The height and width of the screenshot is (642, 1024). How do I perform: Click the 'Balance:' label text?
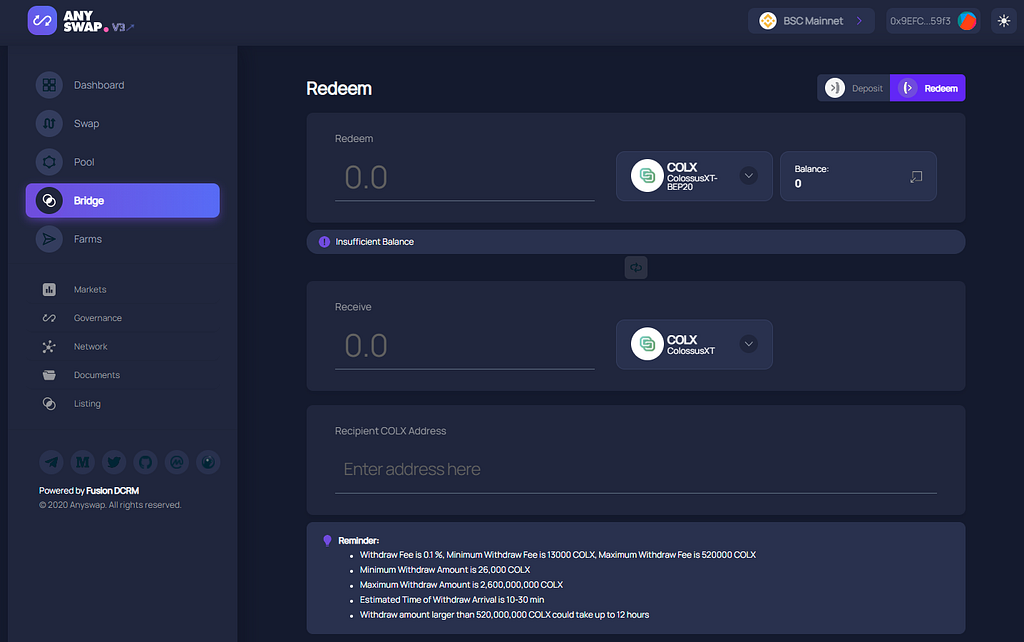pyautogui.click(x=811, y=169)
